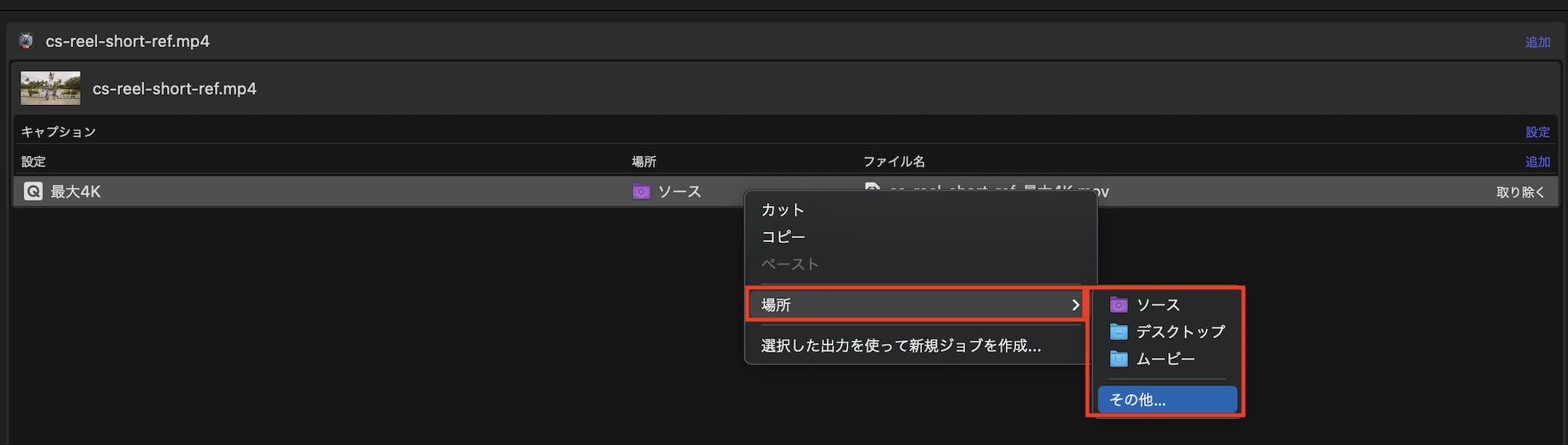Select その他... in the location submenu
The height and width of the screenshot is (445, 1568).
[1138, 400]
